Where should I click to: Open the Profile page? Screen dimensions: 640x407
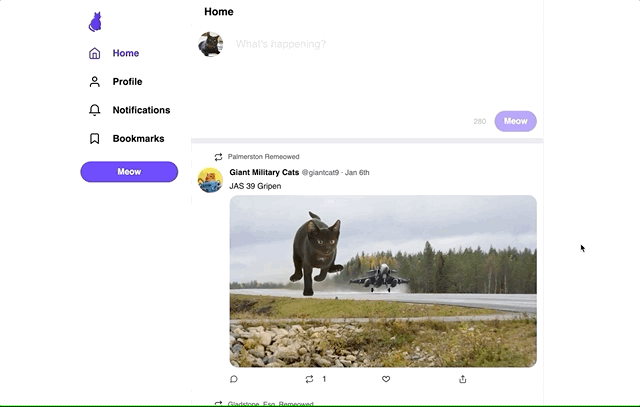click(127, 82)
